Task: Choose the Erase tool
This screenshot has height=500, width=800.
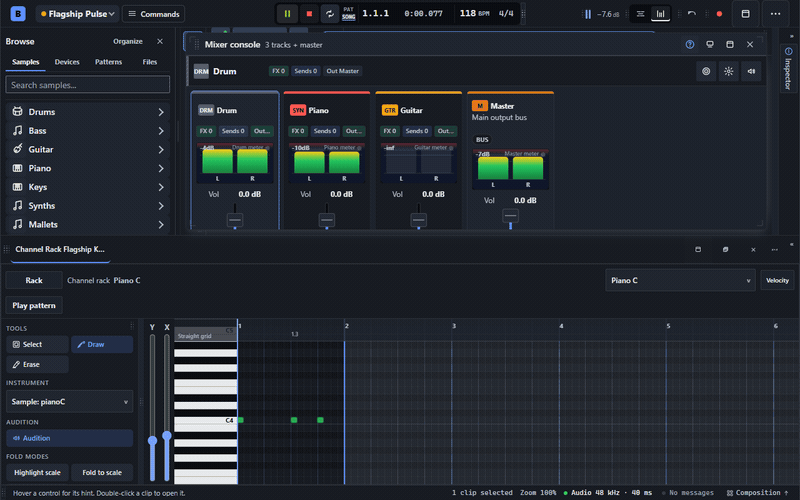Action: 37,364
